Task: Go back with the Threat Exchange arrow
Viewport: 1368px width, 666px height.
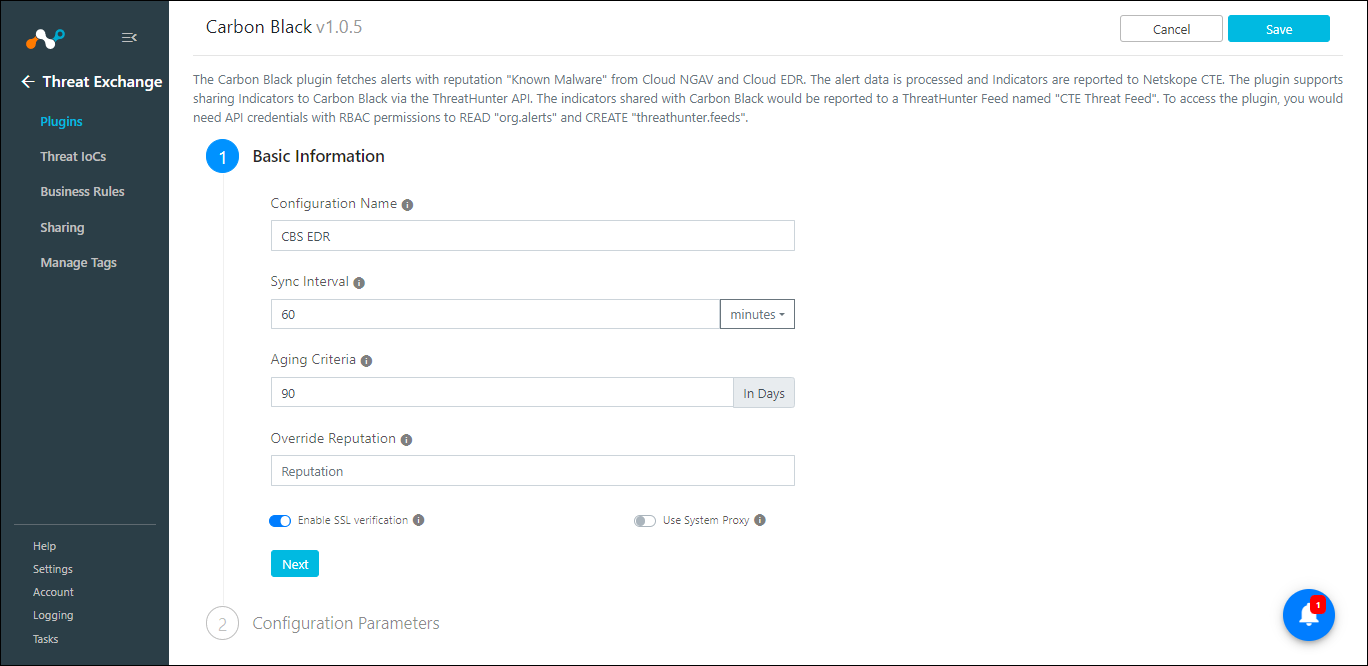Action: 28,82
